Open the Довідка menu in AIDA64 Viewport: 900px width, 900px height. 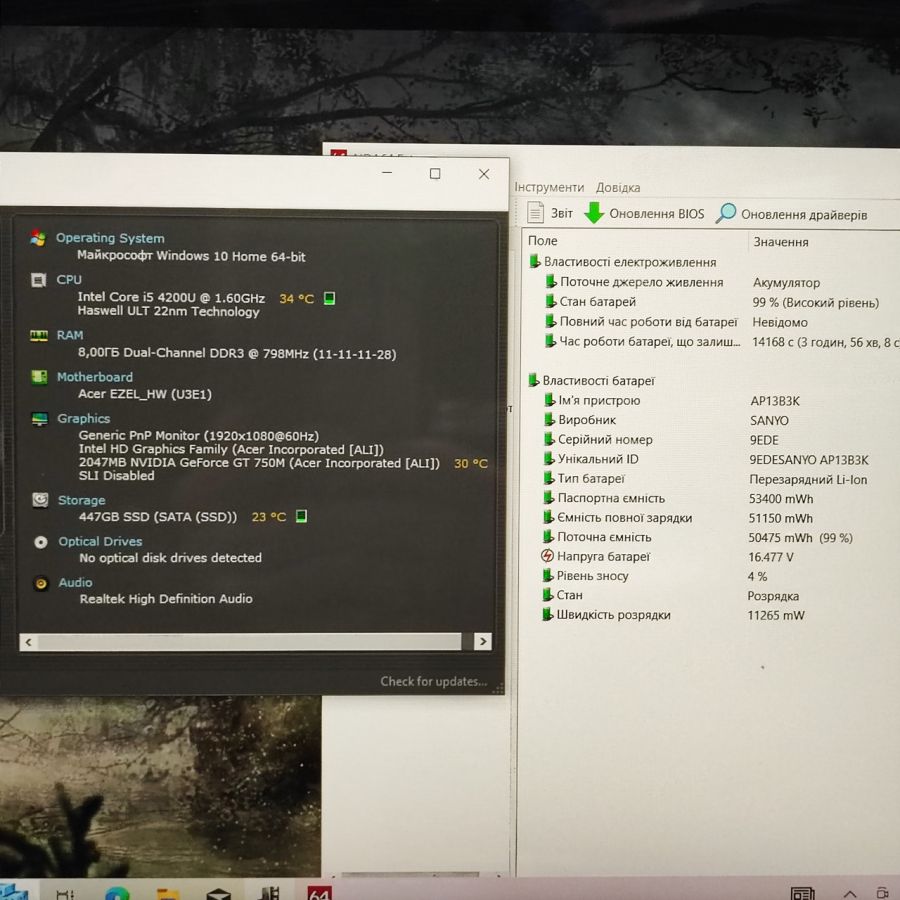pos(618,188)
